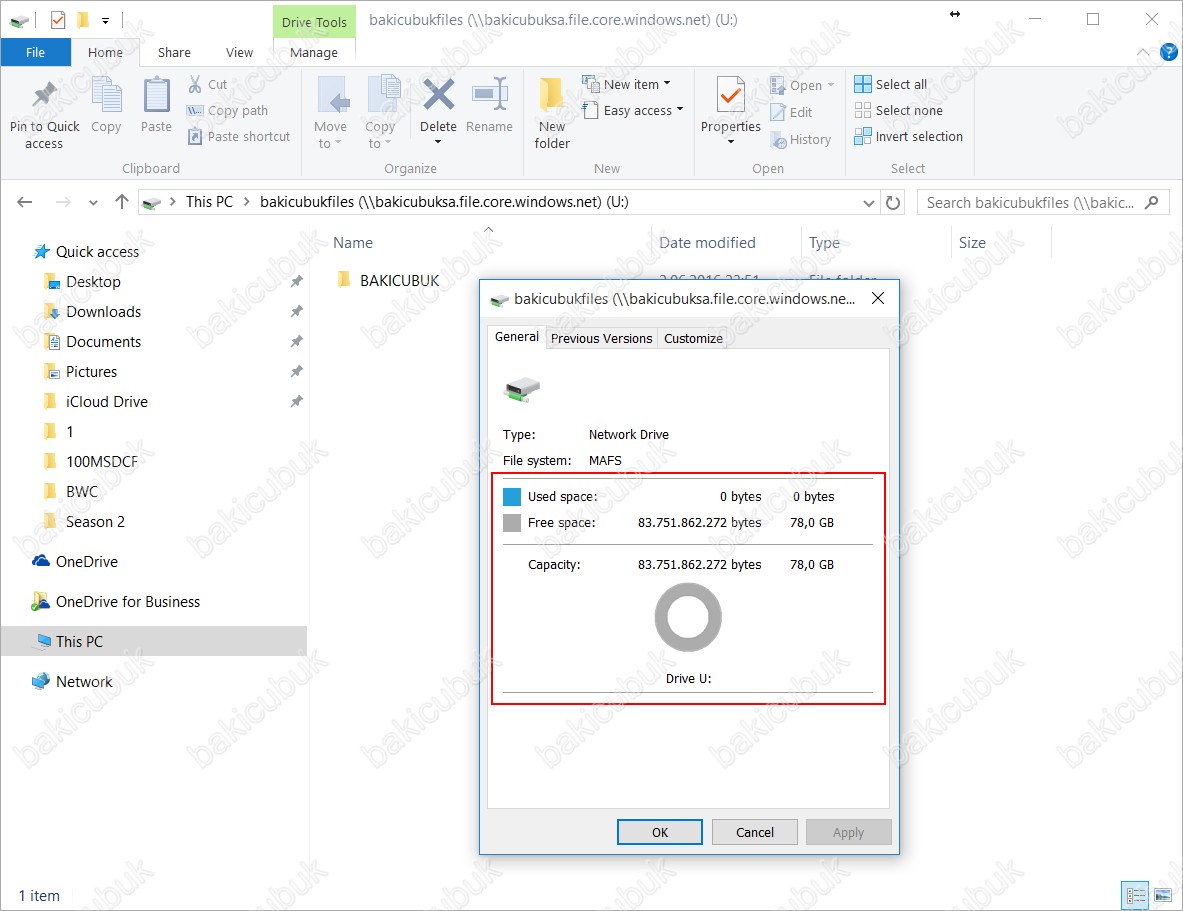Image resolution: width=1183 pixels, height=911 pixels.
Task: Click the Delete red X icon
Action: coord(438,95)
